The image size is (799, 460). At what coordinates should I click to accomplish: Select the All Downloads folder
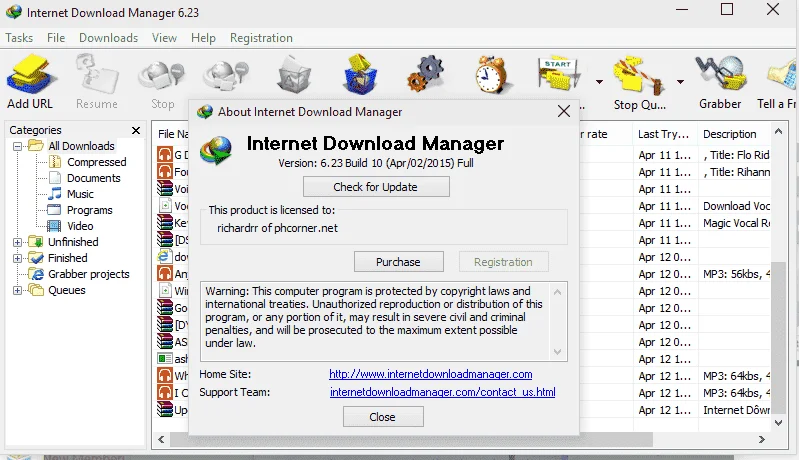point(81,146)
